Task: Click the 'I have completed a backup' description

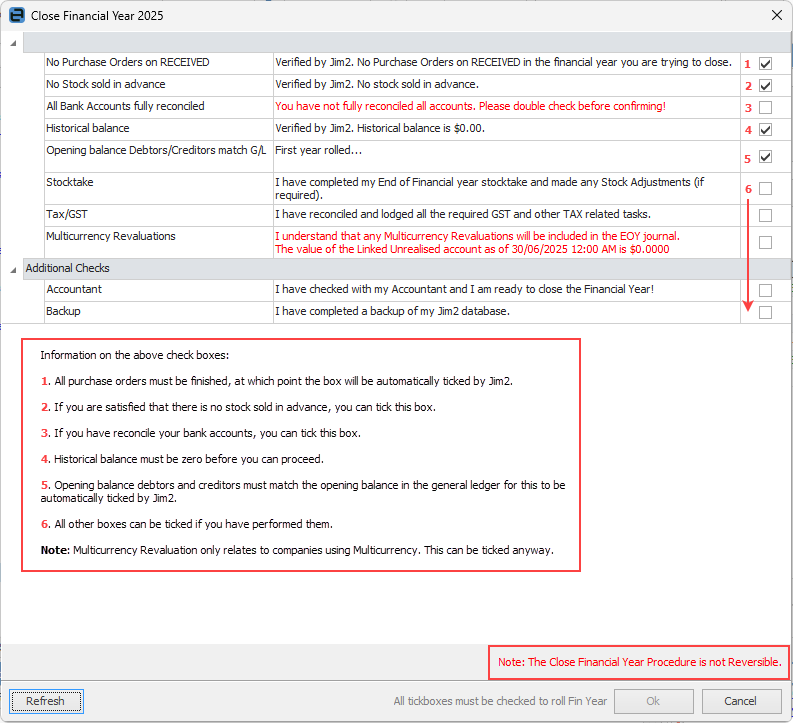Action: click(392, 311)
